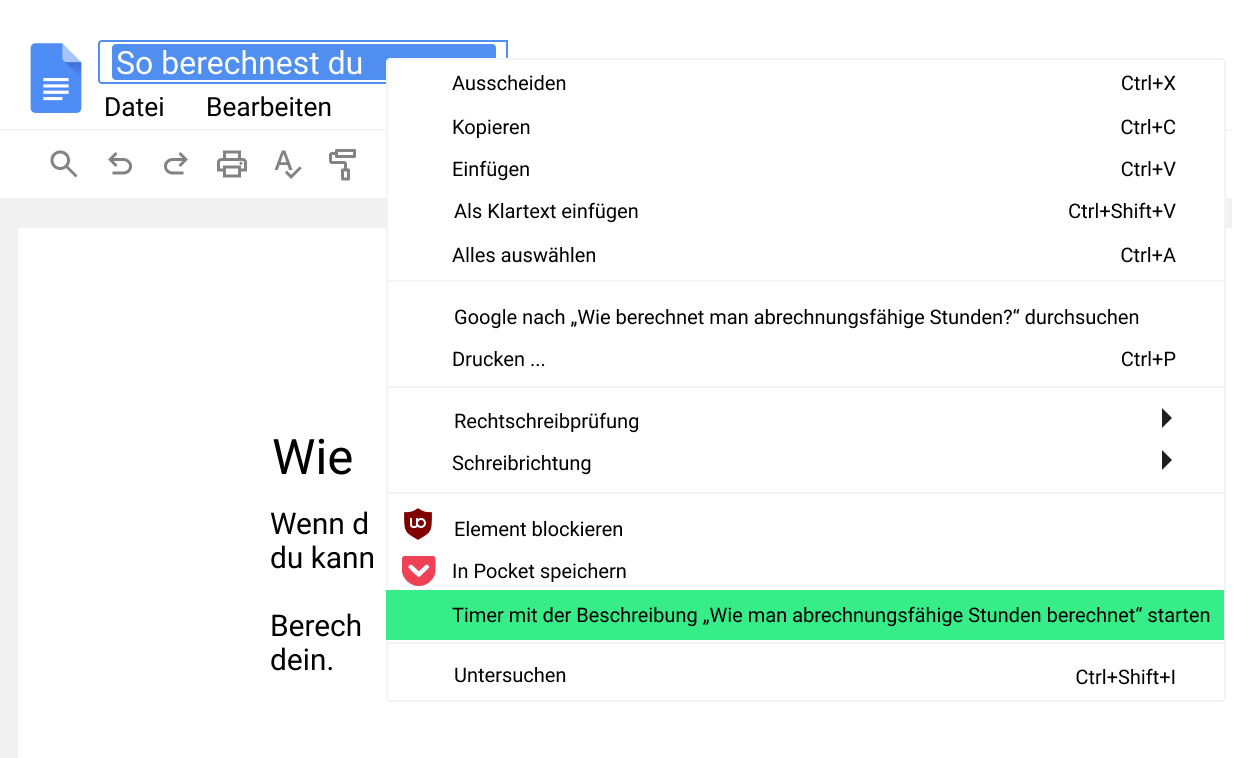Select Alles auswählen in the menu
The width and height of the screenshot is (1244, 758).
[x=524, y=255]
